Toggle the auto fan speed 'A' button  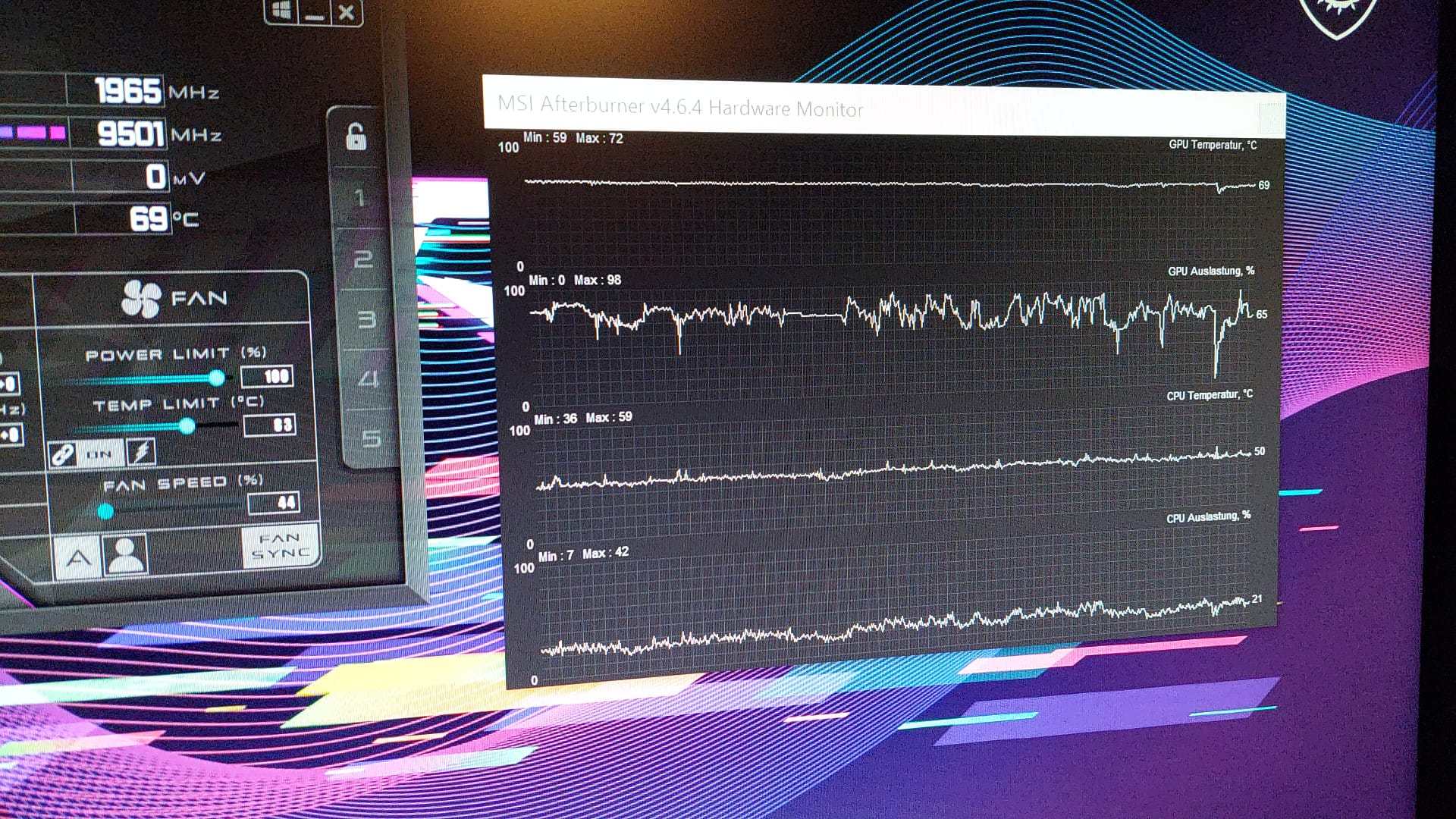[78, 557]
